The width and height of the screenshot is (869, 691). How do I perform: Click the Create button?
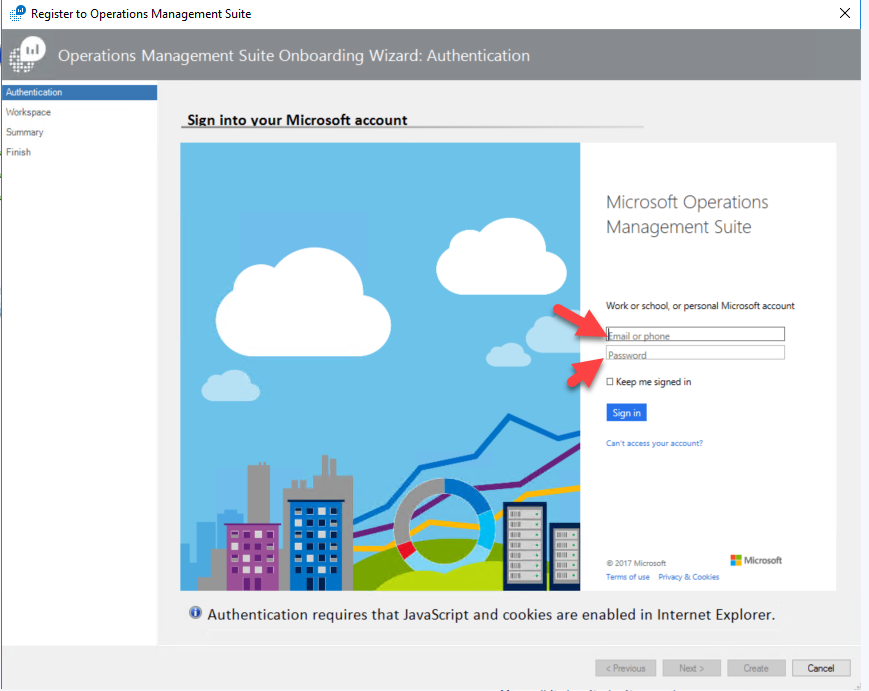point(756,668)
